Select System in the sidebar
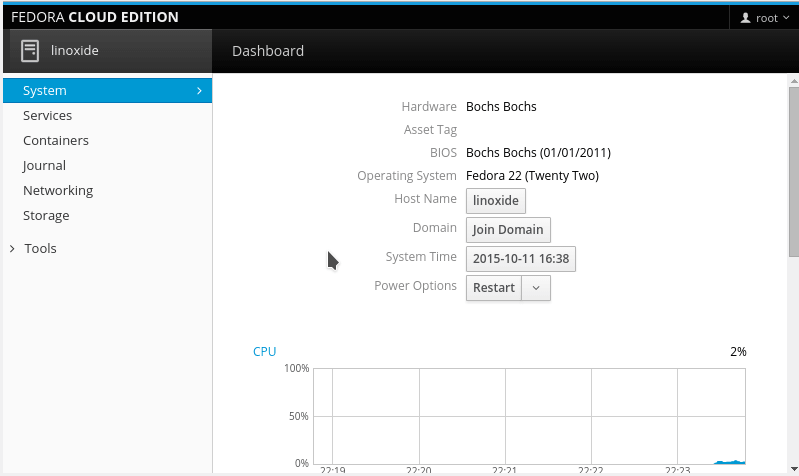Viewport: 799px width, 476px height. point(45,91)
